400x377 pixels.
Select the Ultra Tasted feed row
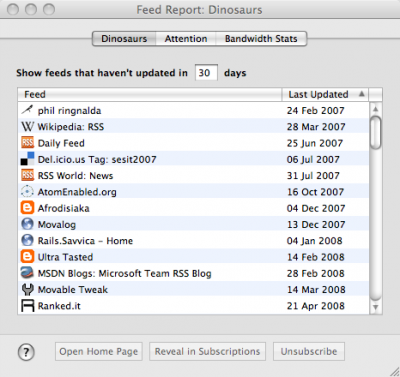tap(194, 257)
